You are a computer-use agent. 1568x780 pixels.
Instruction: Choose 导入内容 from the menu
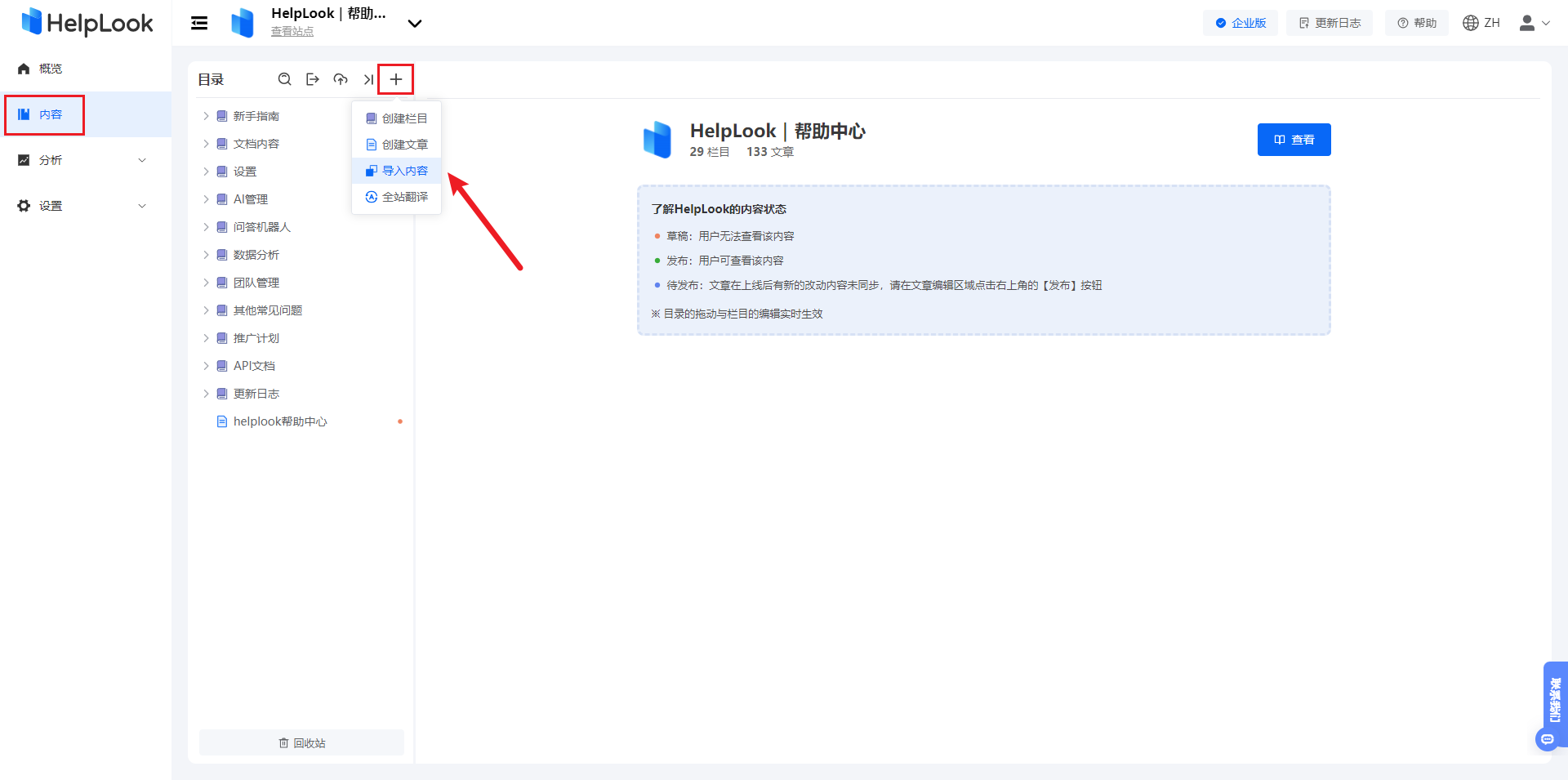(396, 171)
